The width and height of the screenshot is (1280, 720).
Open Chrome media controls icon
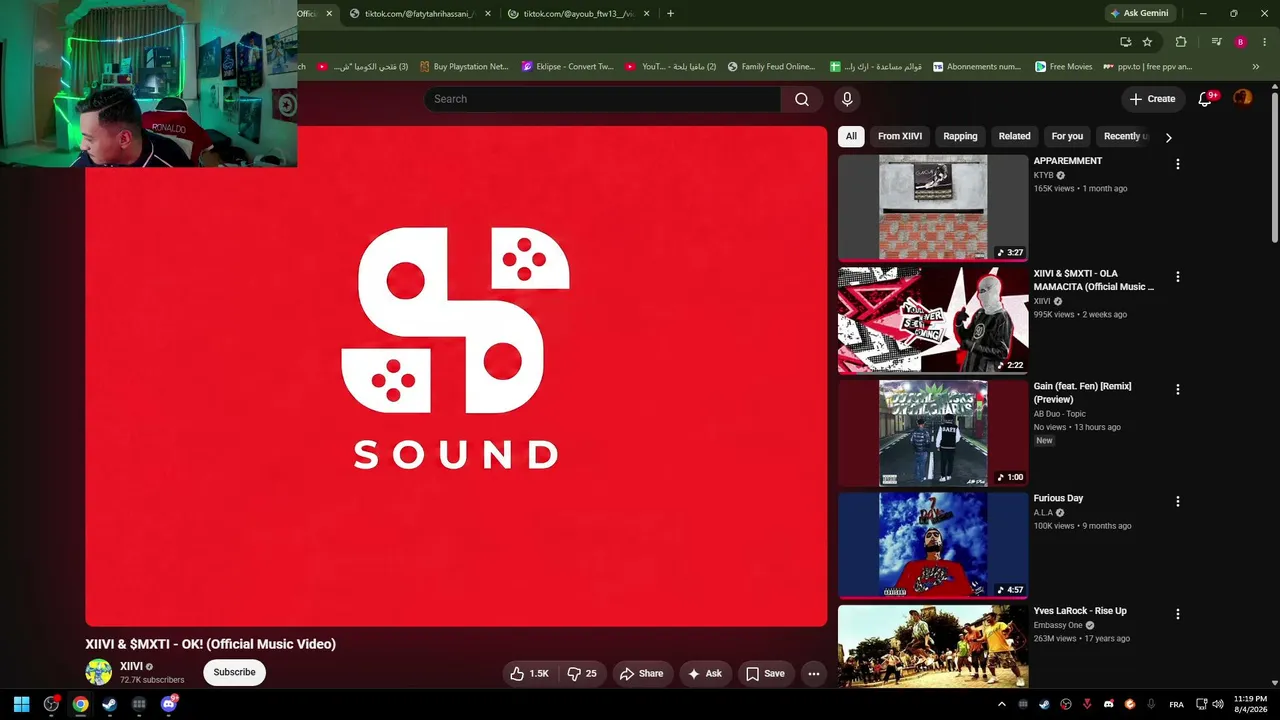(1216, 42)
